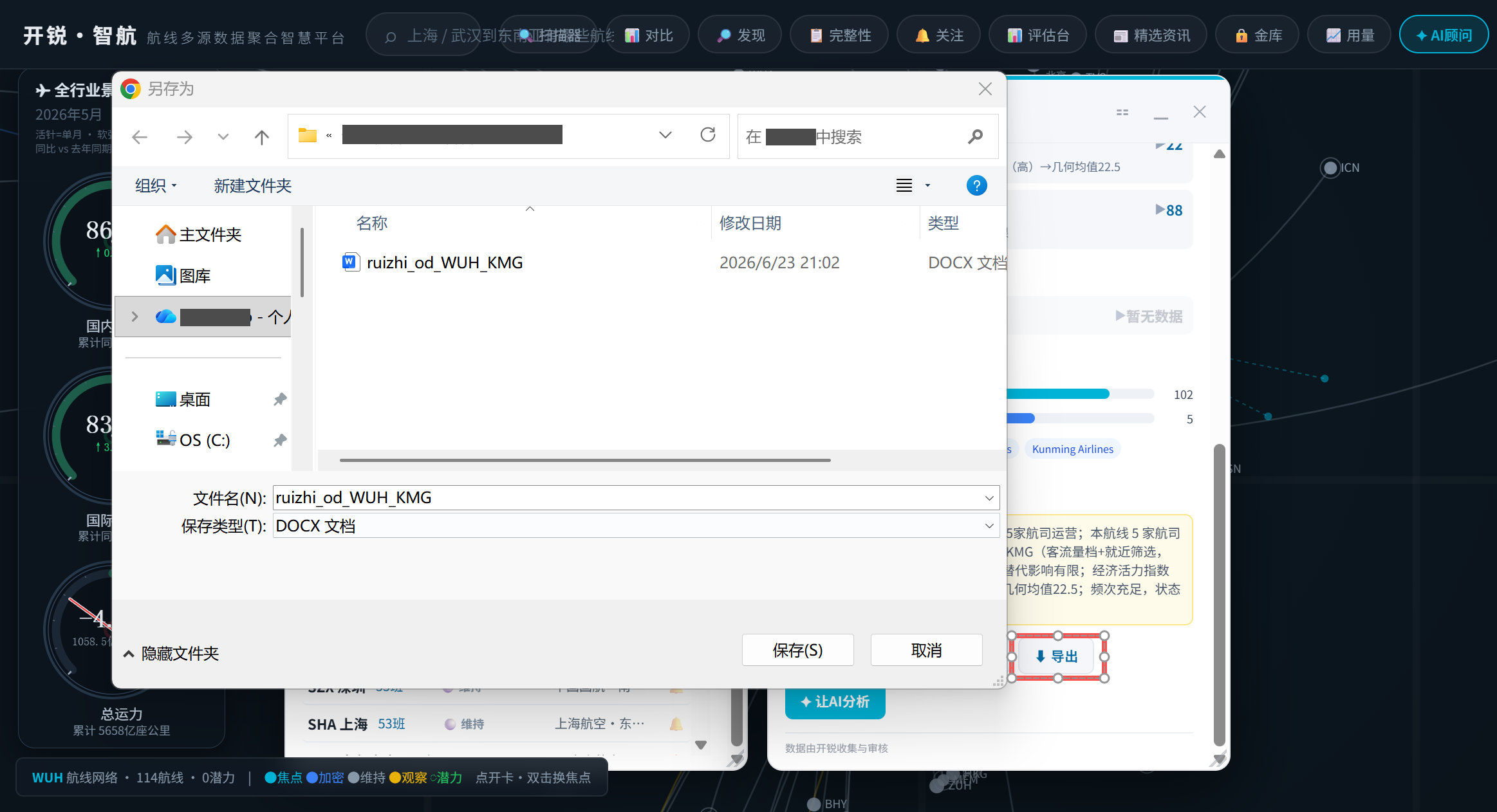This screenshot has width=1497, height=812.
Task: Go back with the left arrow in dialog
Action: pos(140,136)
